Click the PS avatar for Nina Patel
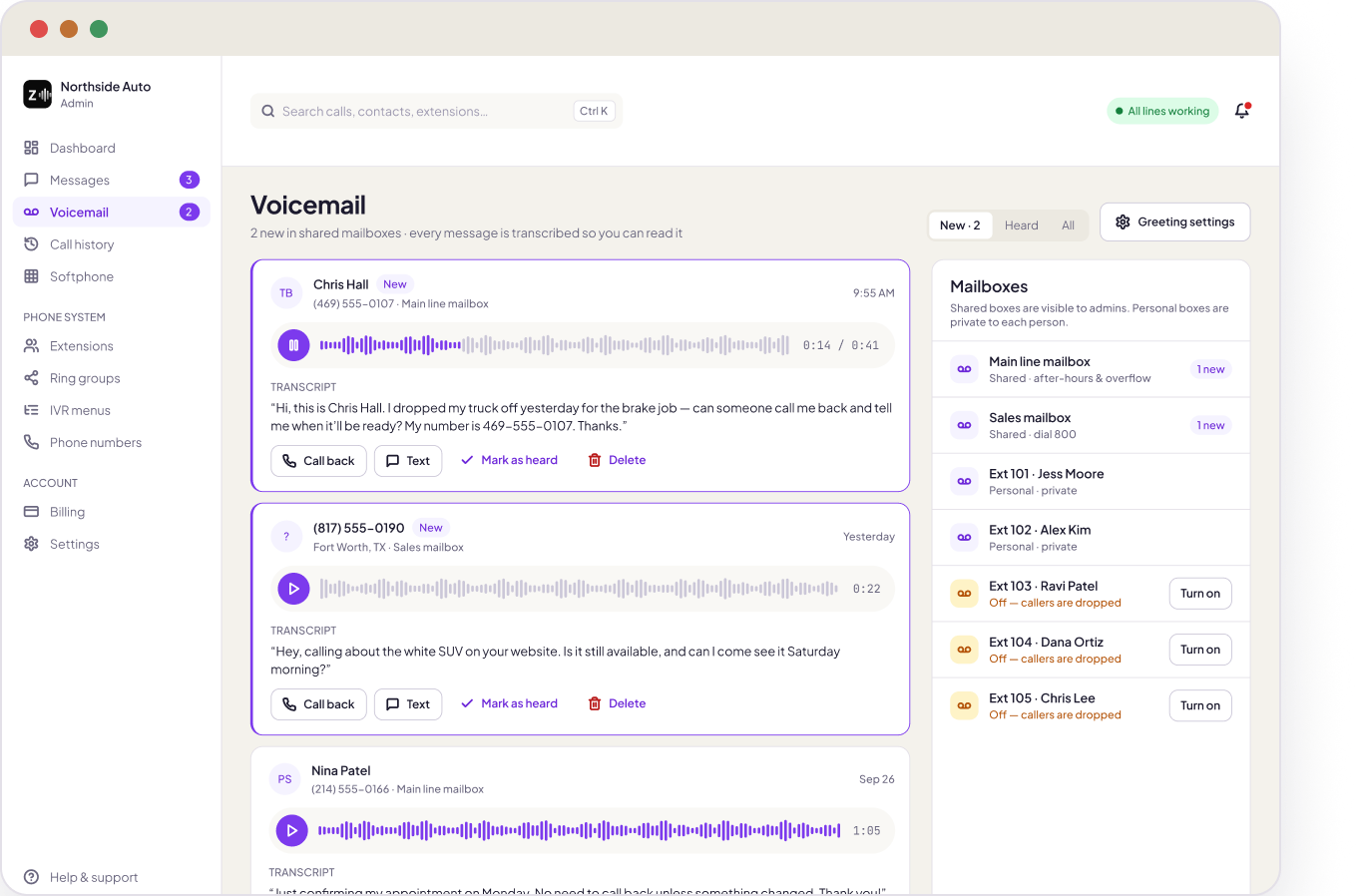 coord(284,779)
